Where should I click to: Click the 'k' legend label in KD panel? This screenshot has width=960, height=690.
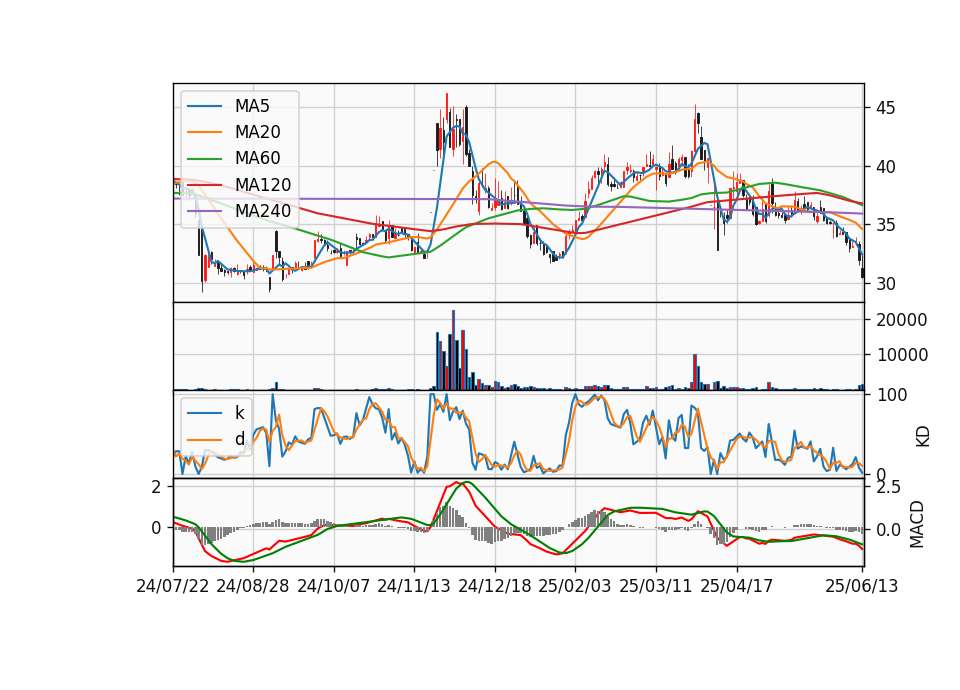tap(239, 413)
